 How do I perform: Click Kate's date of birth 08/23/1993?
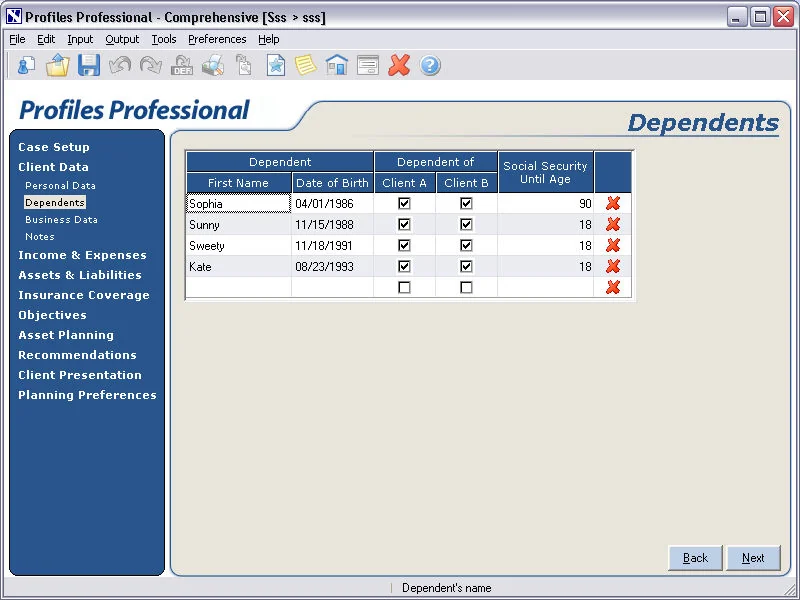[x=332, y=266]
